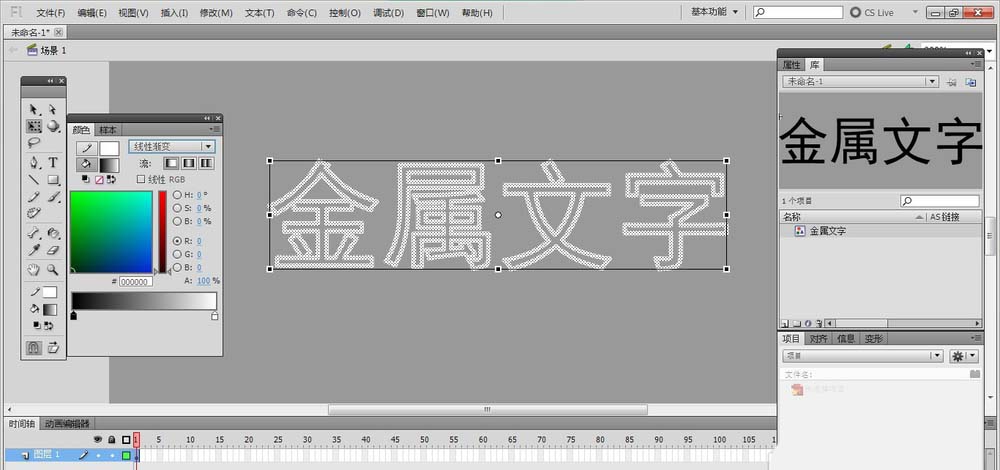Open the 修改(M) menu
This screenshot has width=1000, height=470.
tap(216, 13)
